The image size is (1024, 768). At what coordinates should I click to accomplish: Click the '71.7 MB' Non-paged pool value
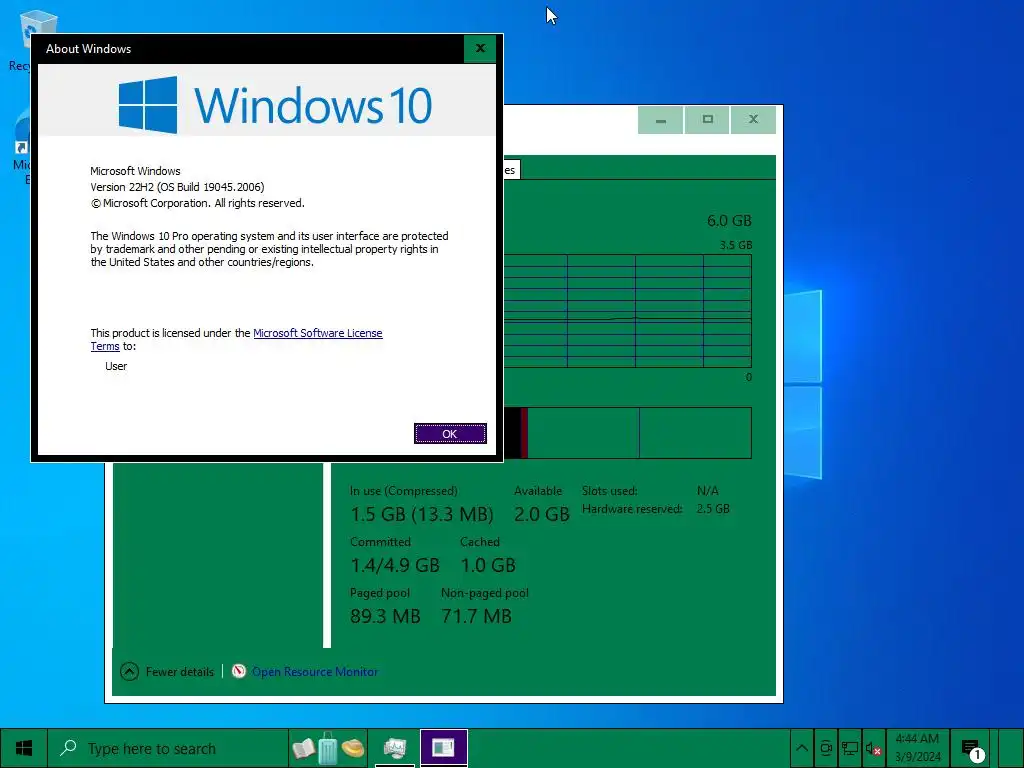(476, 616)
